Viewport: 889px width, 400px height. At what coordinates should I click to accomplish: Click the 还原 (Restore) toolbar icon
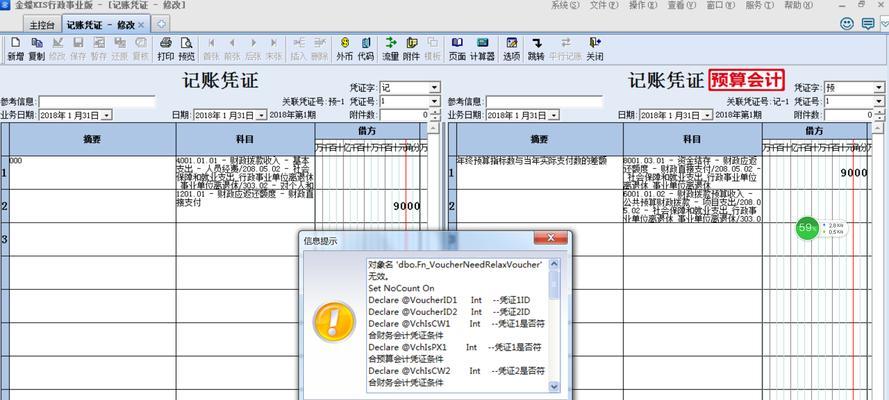pyautogui.click(x=120, y=49)
